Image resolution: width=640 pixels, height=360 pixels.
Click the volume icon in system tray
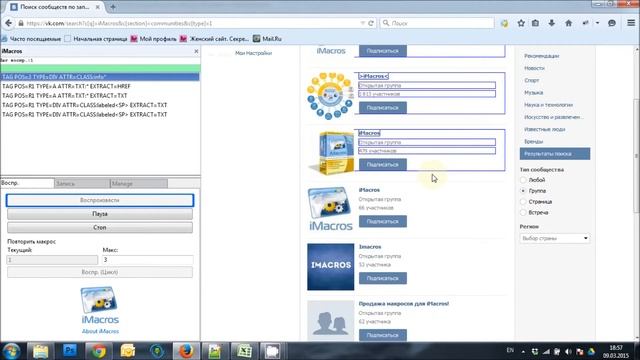click(x=568, y=351)
